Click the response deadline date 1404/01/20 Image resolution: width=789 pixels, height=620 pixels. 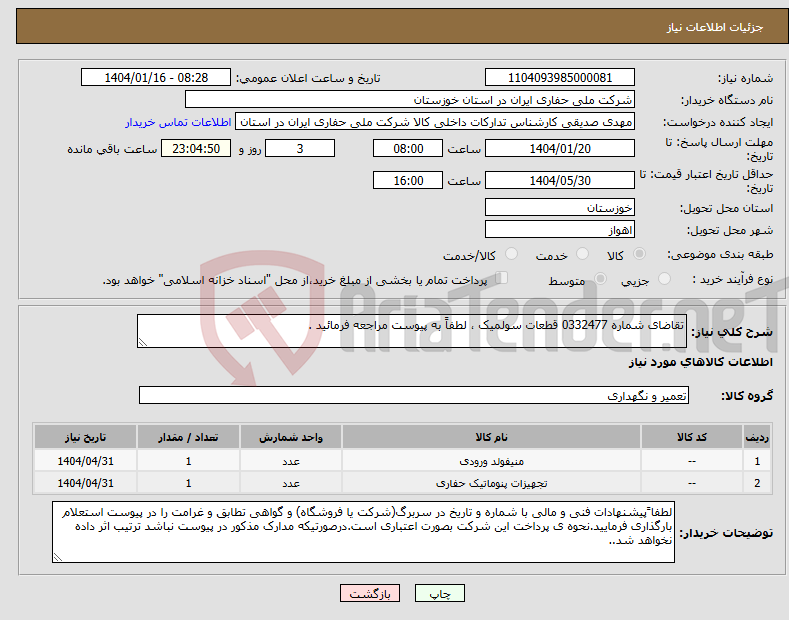pyautogui.click(x=560, y=148)
